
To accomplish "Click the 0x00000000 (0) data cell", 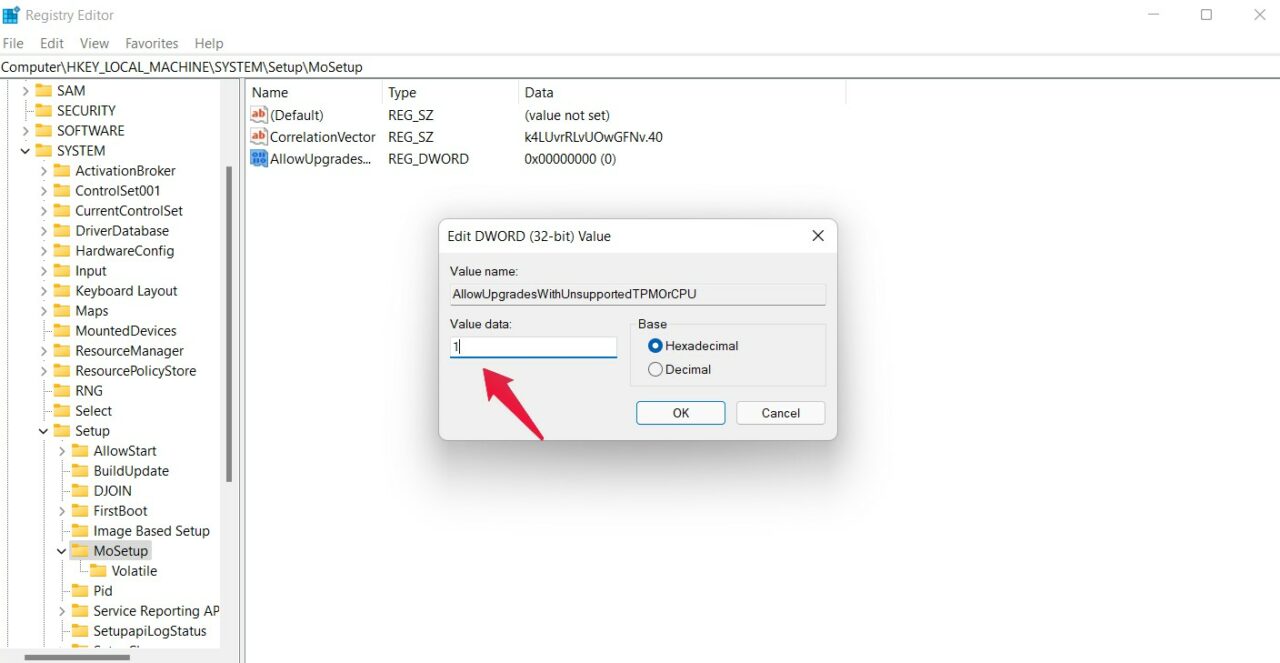I will (x=570, y=158).
